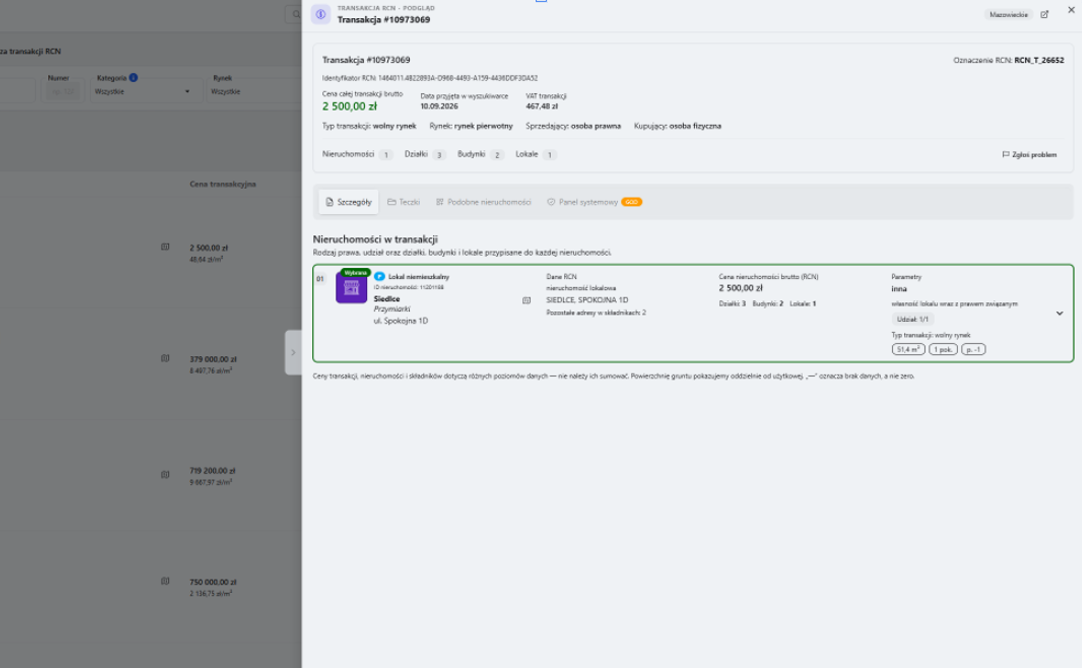Click the map icon beside SIEDLCE, SPOKOJNA 1D

click(x=527, y=300)
